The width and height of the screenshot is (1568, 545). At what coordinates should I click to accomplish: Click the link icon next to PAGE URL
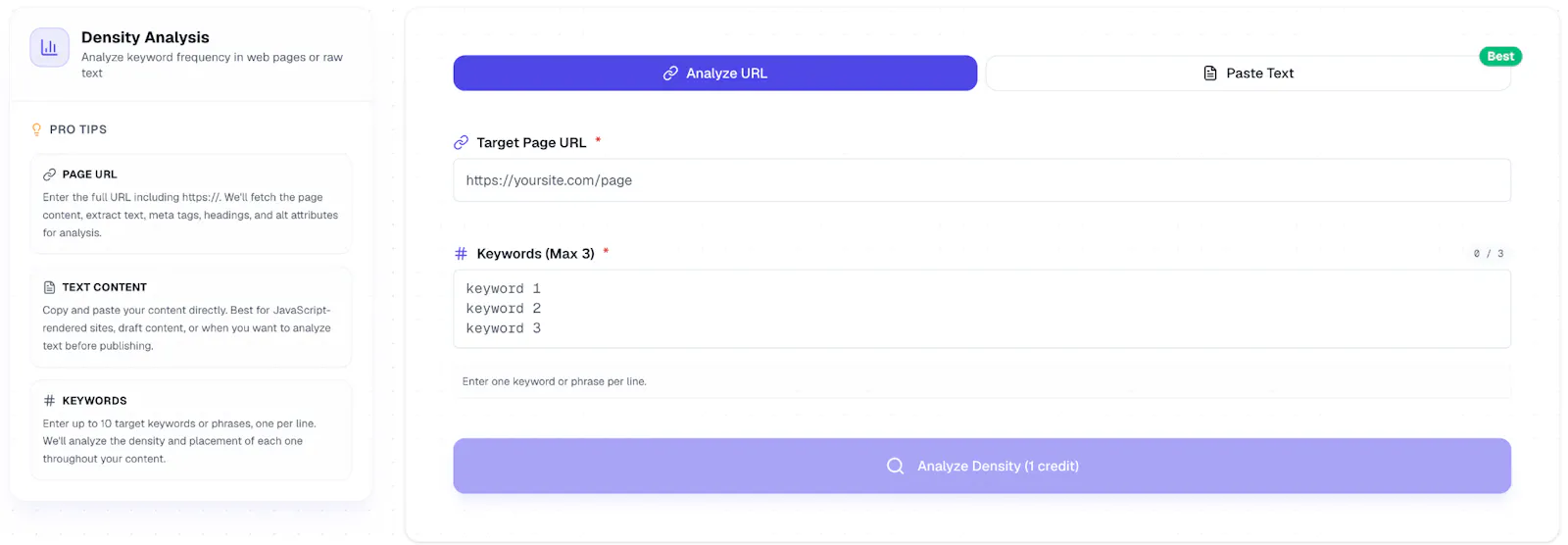click(49, 174)
